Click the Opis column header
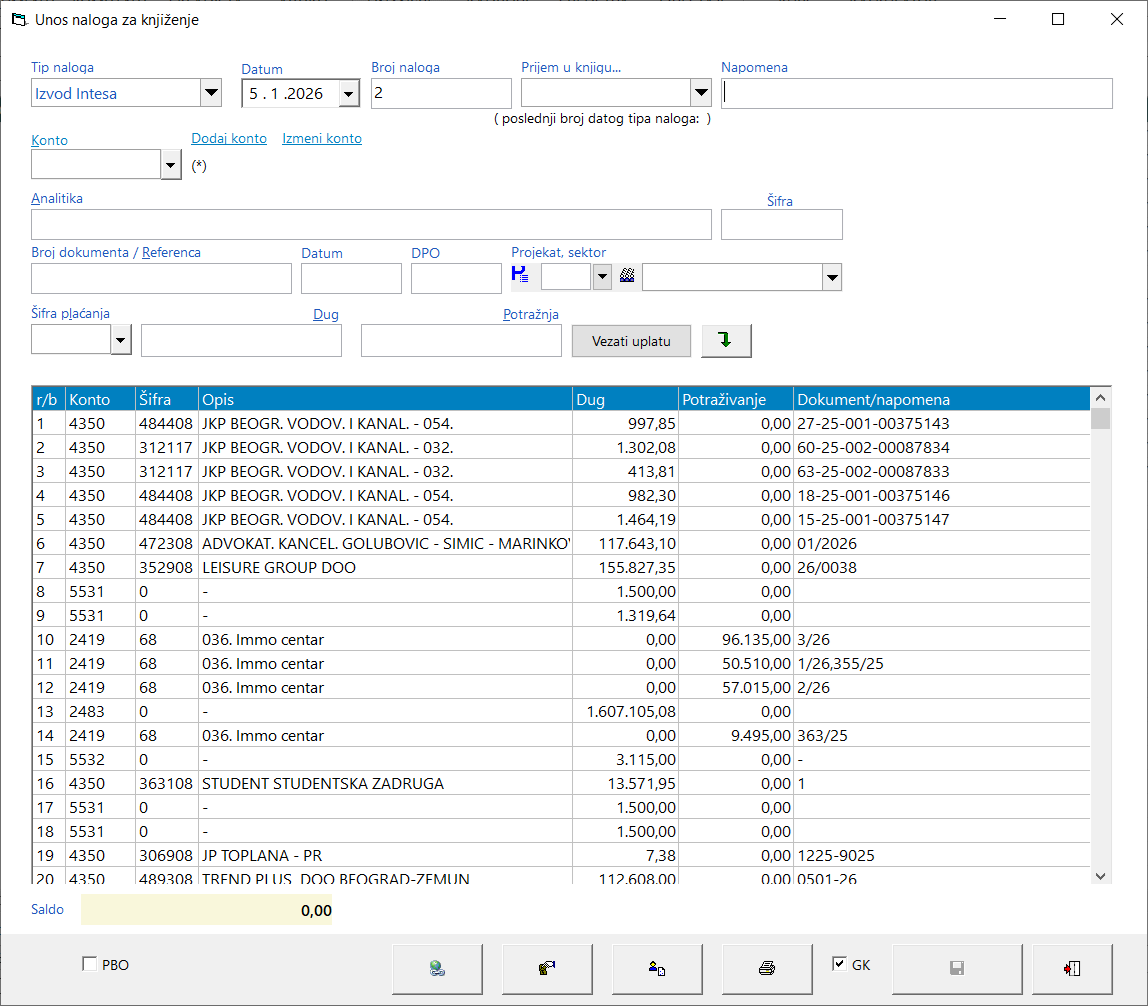1148x1006 pixels. [385, 400]
